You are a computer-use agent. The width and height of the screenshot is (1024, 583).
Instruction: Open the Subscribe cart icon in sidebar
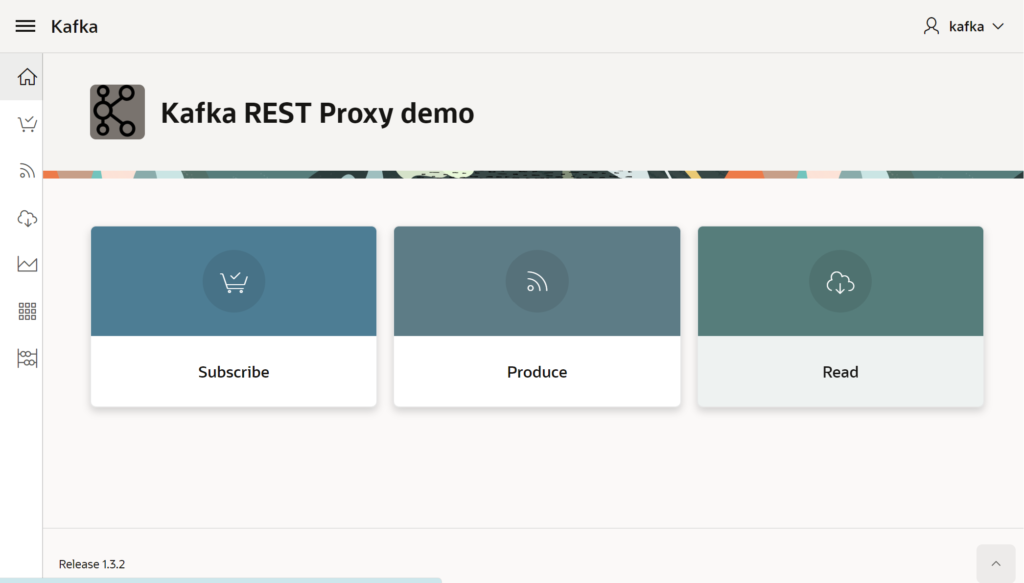click(27, 124)
